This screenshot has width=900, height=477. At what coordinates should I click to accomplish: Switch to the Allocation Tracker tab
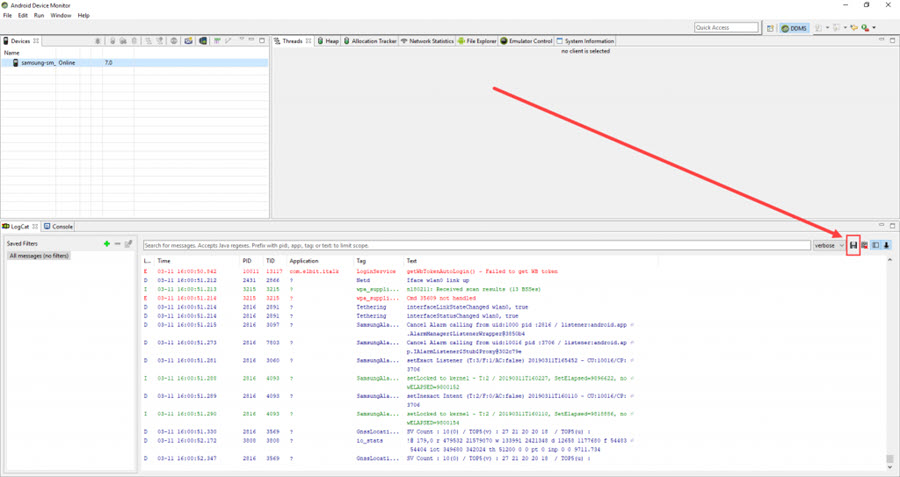[x=370, y=41]
